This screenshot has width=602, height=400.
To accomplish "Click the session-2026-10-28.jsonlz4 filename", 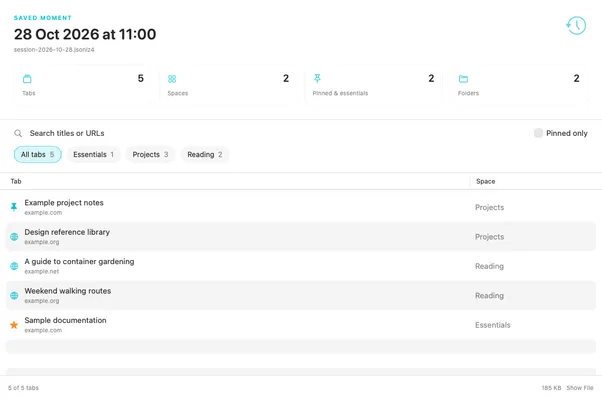I will (x=54, y=50).
